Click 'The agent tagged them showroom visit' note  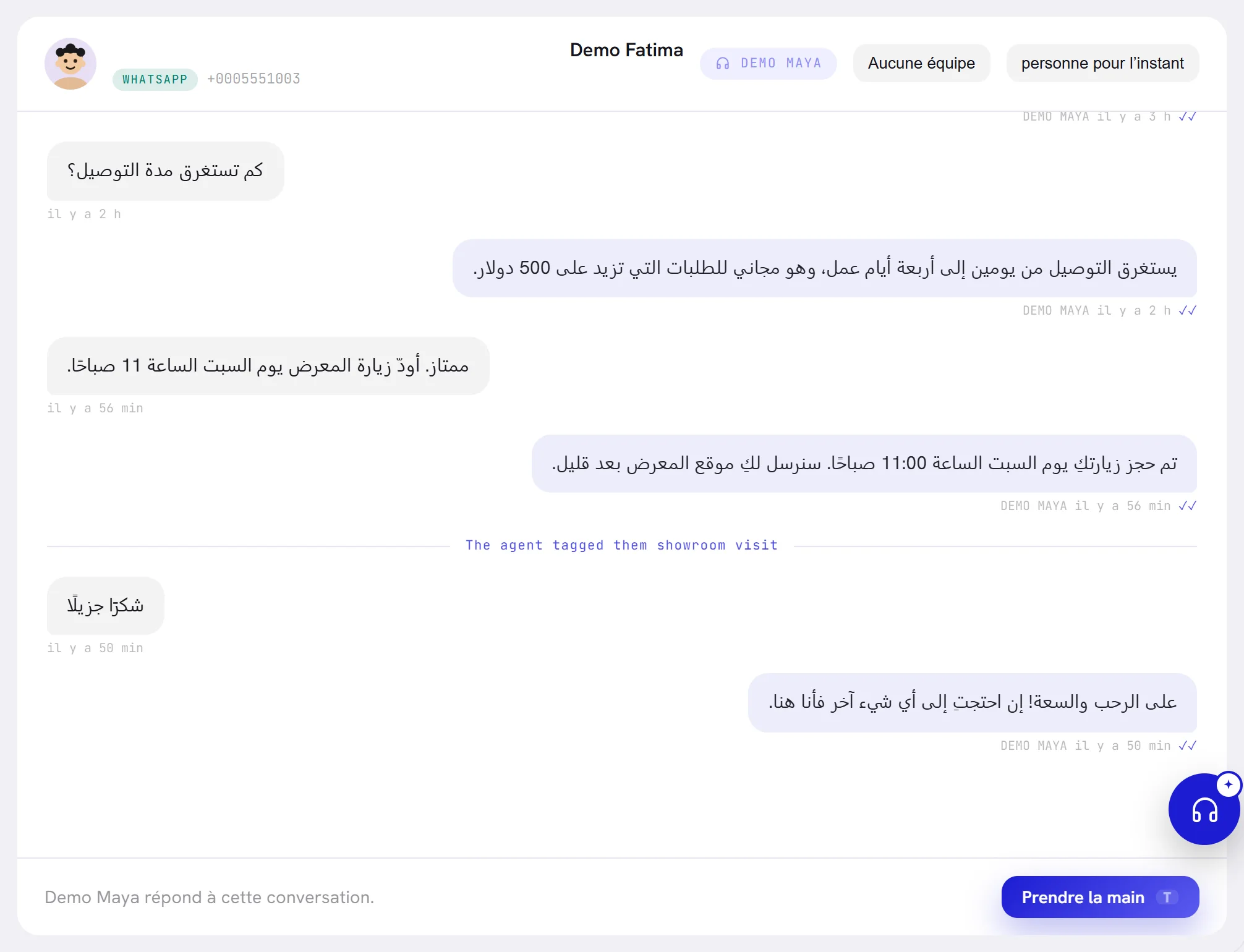click(621, 545)
